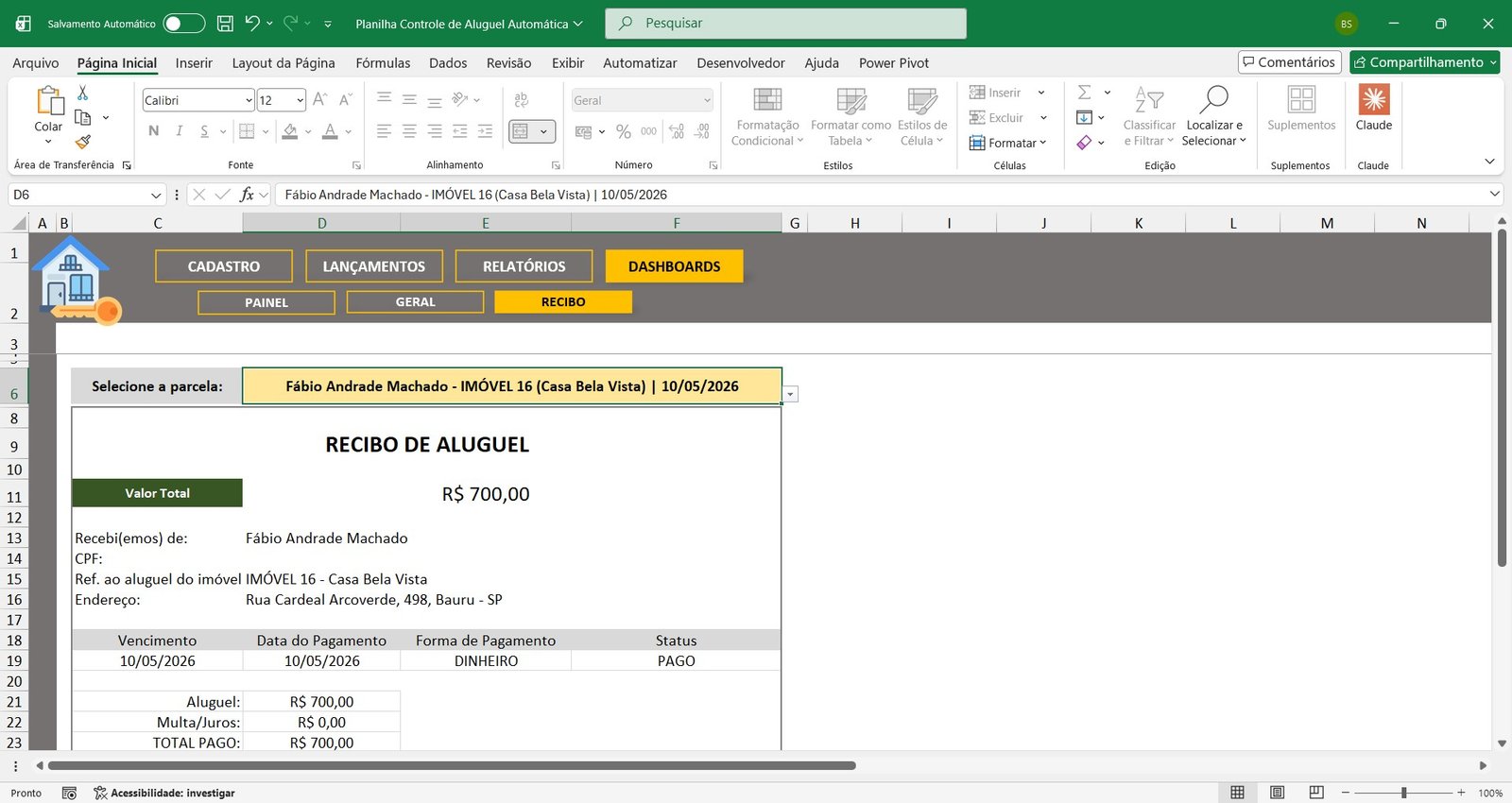Toggle Salvamento Automático switch
This screenshot has height=803, width=1512.
(183, 24)
